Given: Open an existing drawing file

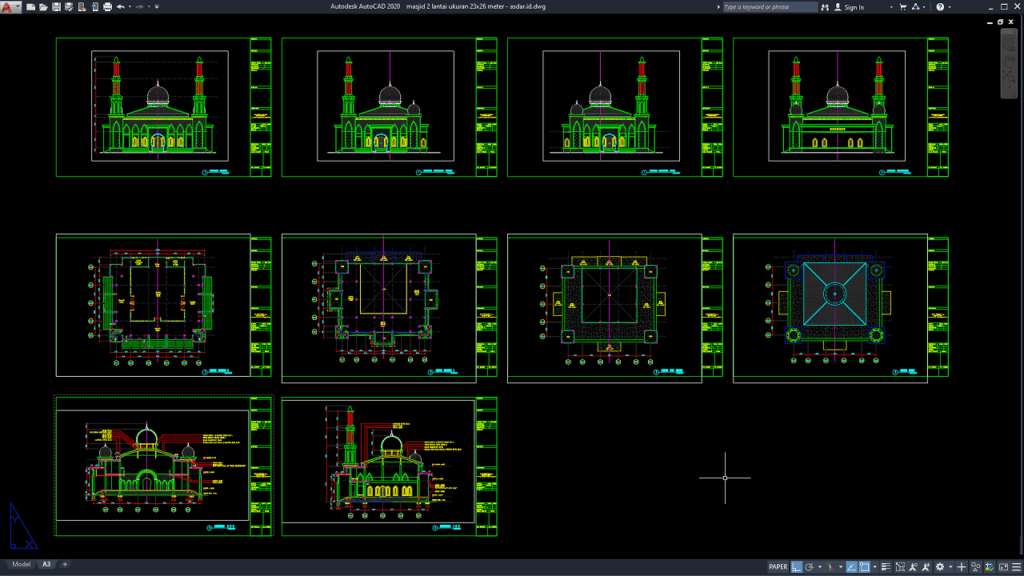Looking at the screenshot, I should (44, 8).
